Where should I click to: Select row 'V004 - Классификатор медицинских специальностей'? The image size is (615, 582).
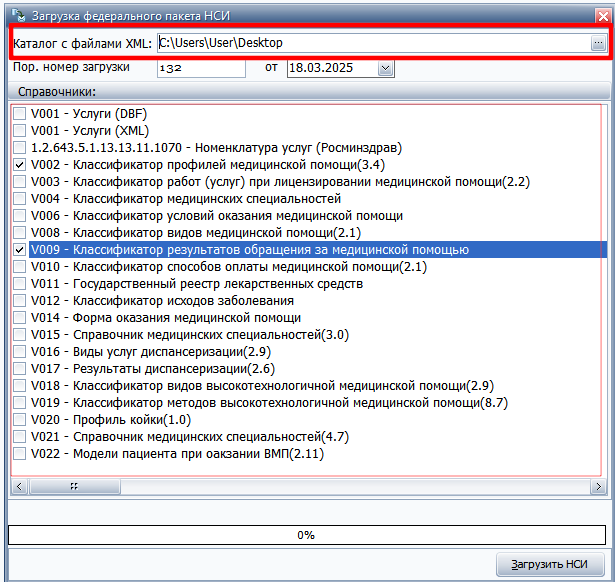pos(186,199)
